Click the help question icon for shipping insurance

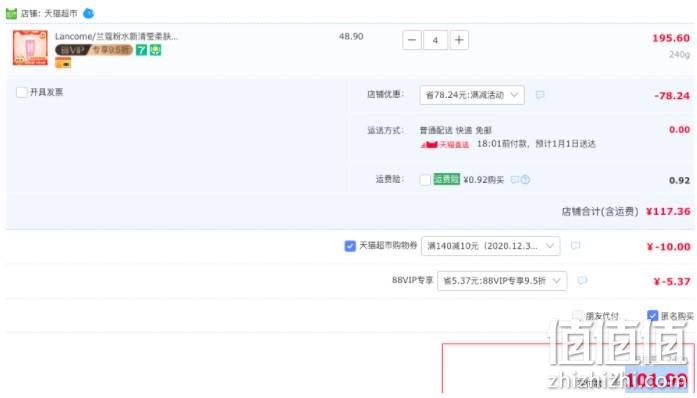pos(525,180)
